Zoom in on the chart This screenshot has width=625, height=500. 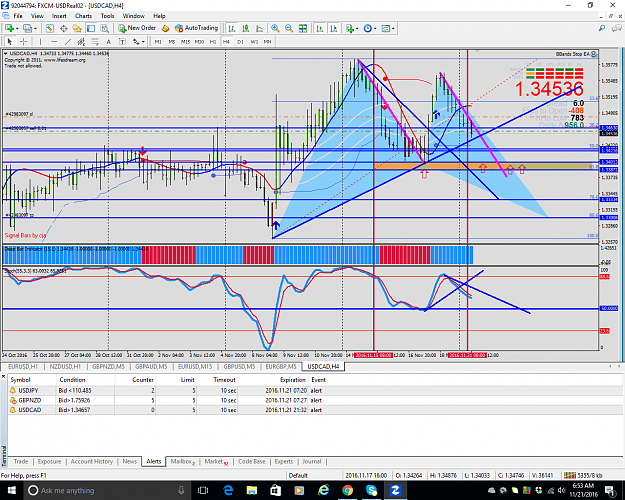(275, 28)
